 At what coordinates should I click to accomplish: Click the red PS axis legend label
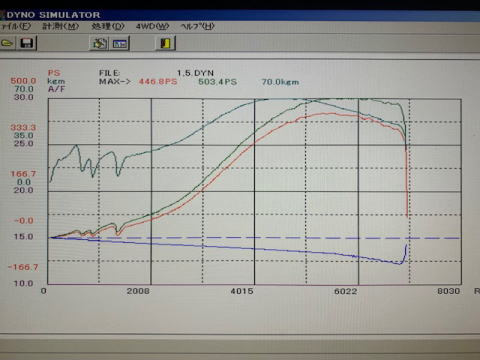pyautogui.click(x=54, y=73)
